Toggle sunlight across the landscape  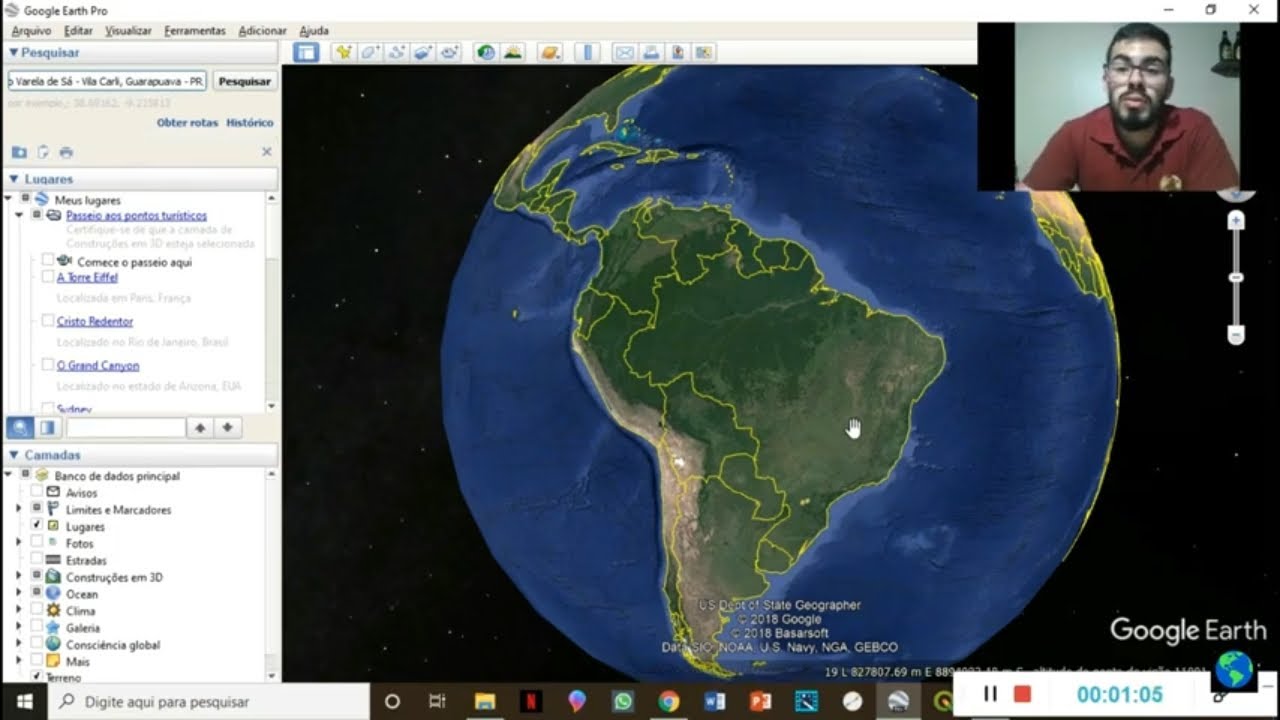coord(513,52)
